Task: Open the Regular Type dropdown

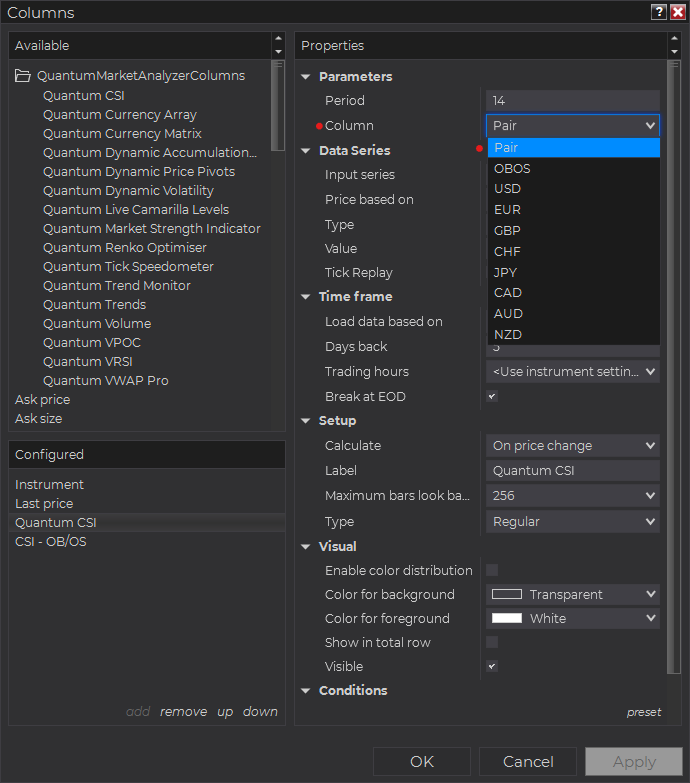Action: click(x=573, y=521)
